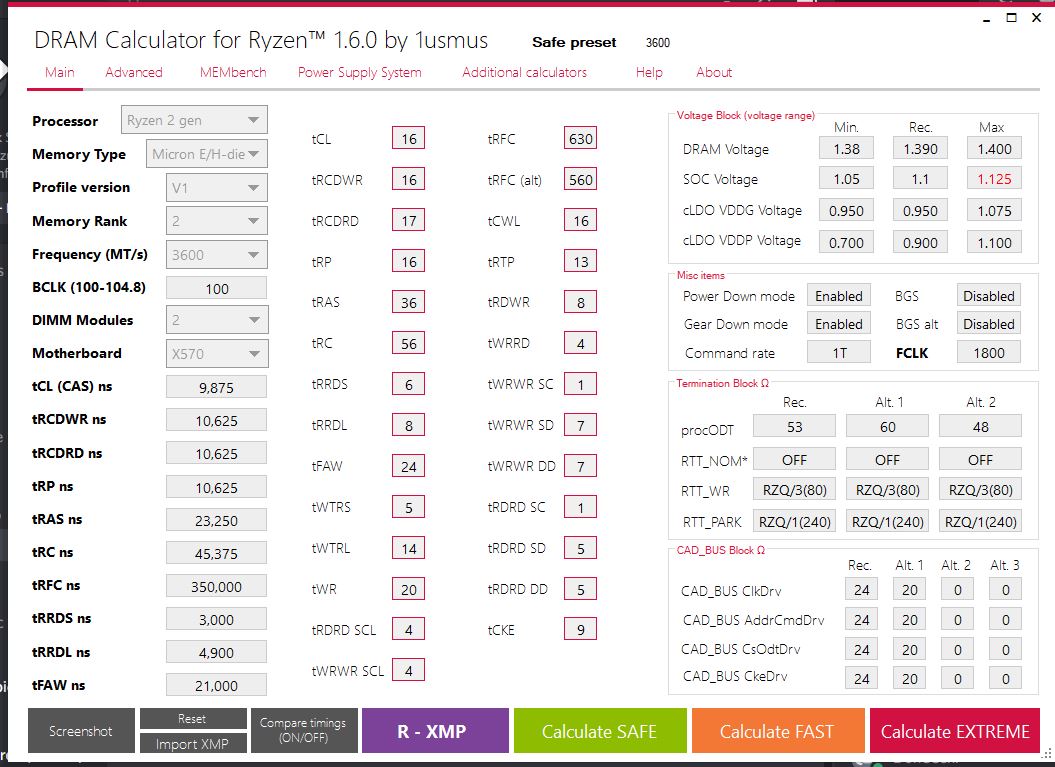Click cLDO VDDP Voltage Min value 0.700
This screenshot has width=1055, height=767.
pos(846,242)
